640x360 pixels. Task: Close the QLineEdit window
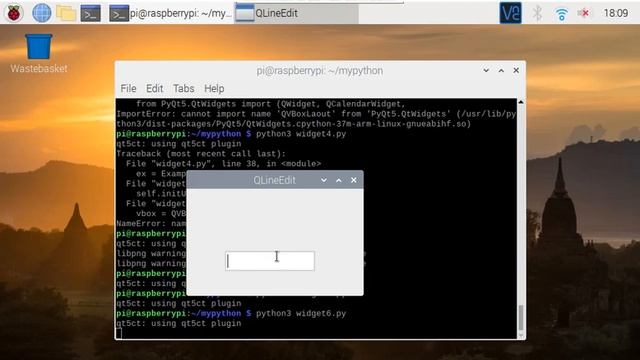353,180
